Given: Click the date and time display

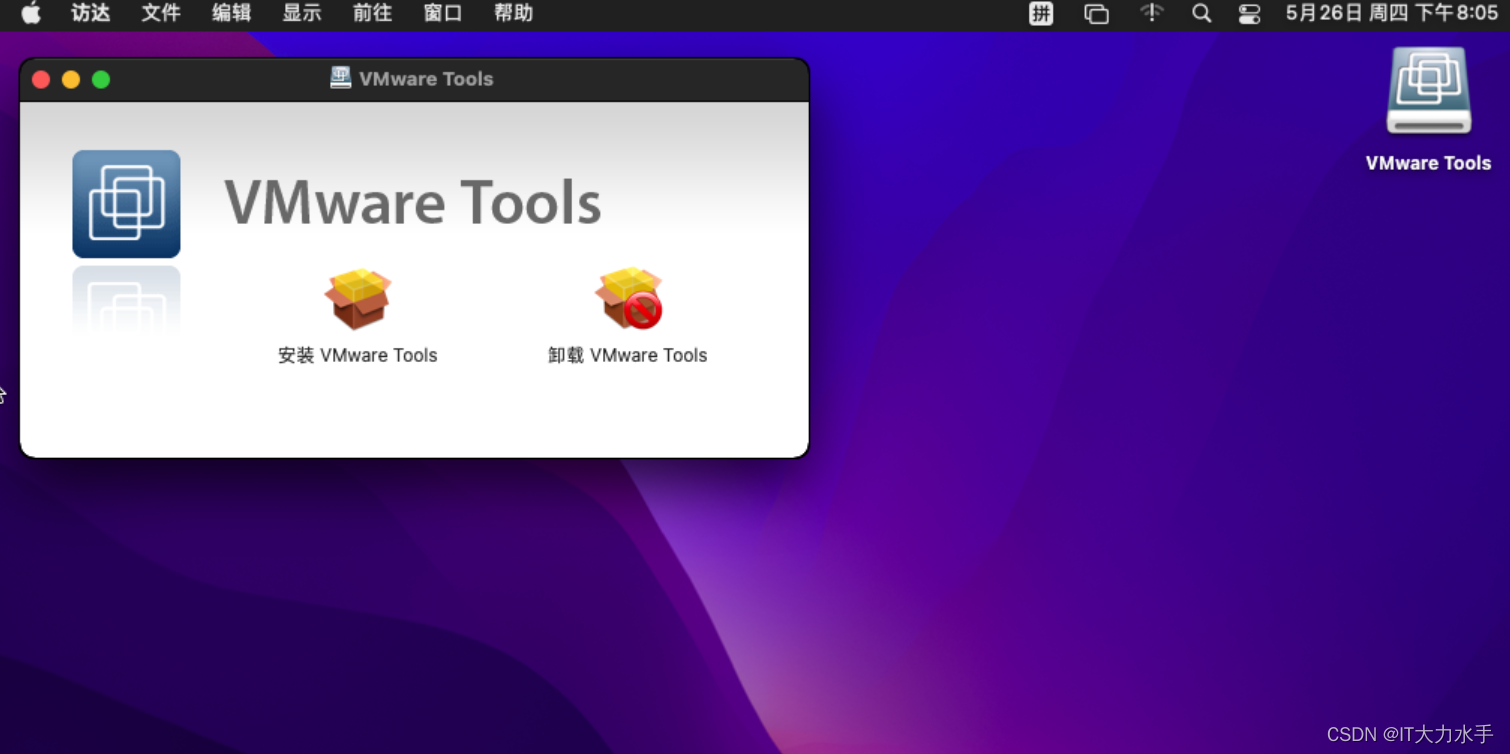Looking at the screenshot, I should 1390,14.
